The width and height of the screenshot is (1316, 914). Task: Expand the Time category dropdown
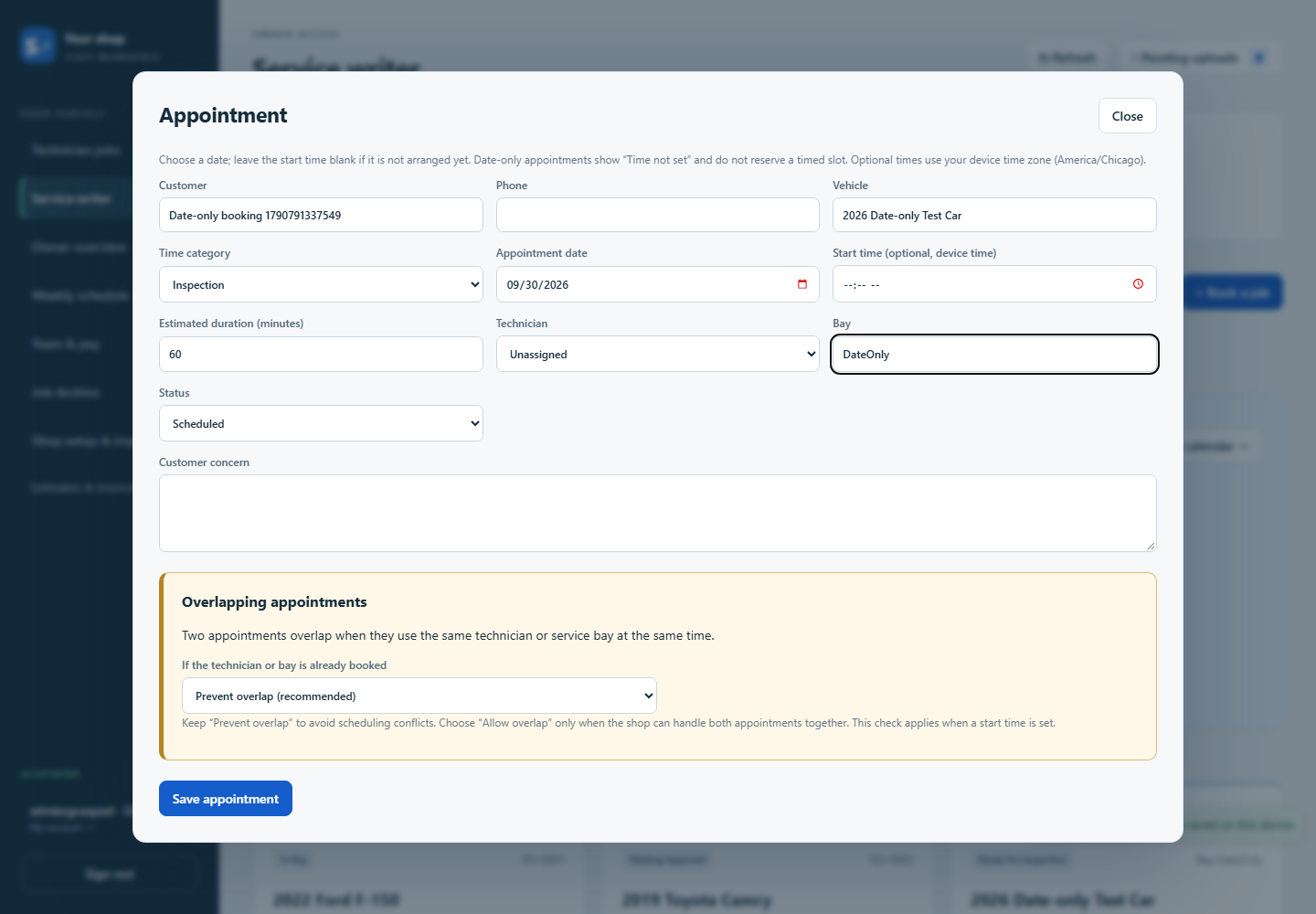click(321, 284)
